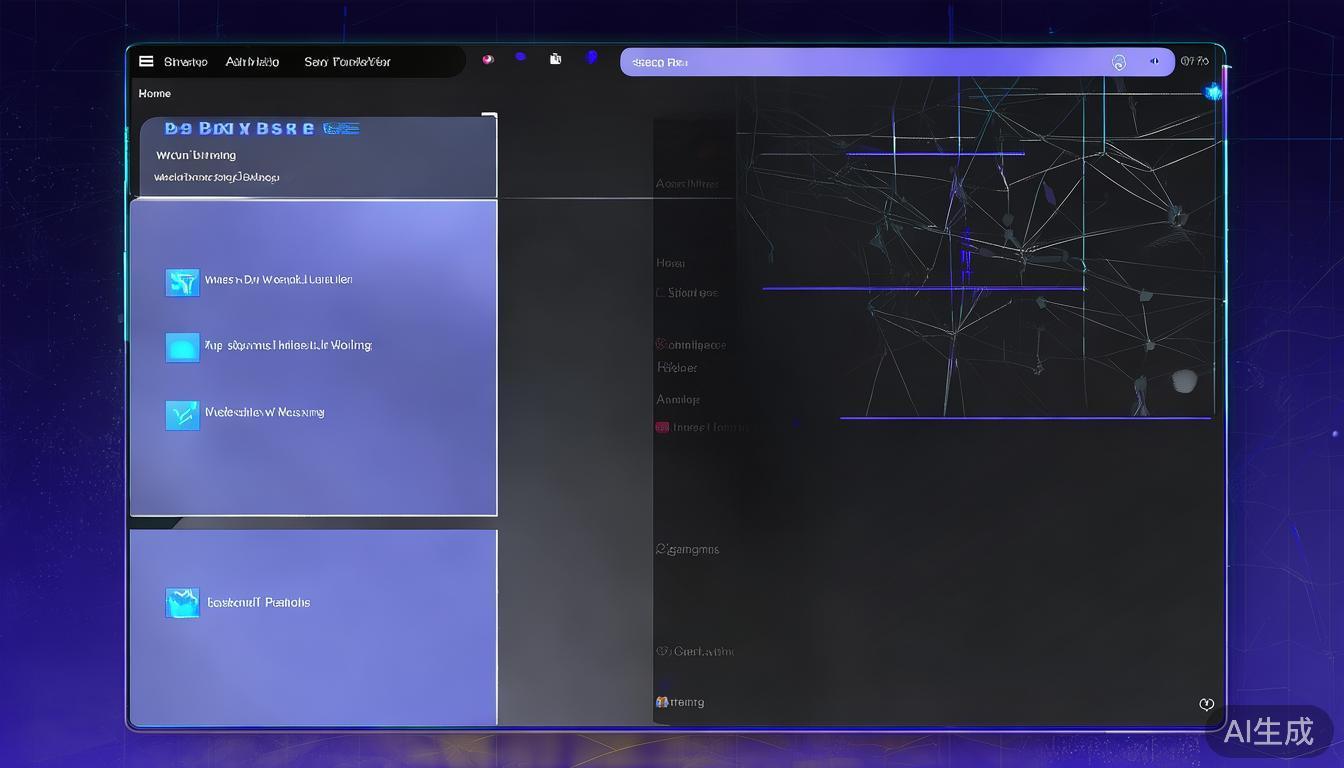Click the swirl icon inside the purple search bar
1344x768 pixels.
[x=1118, y=62]
